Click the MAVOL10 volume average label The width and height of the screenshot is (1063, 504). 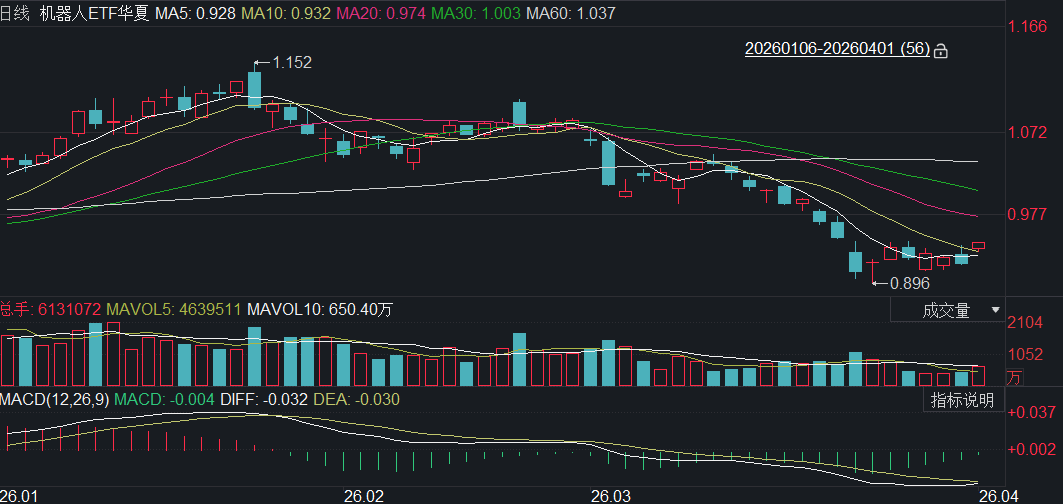[x=319, y=310]
